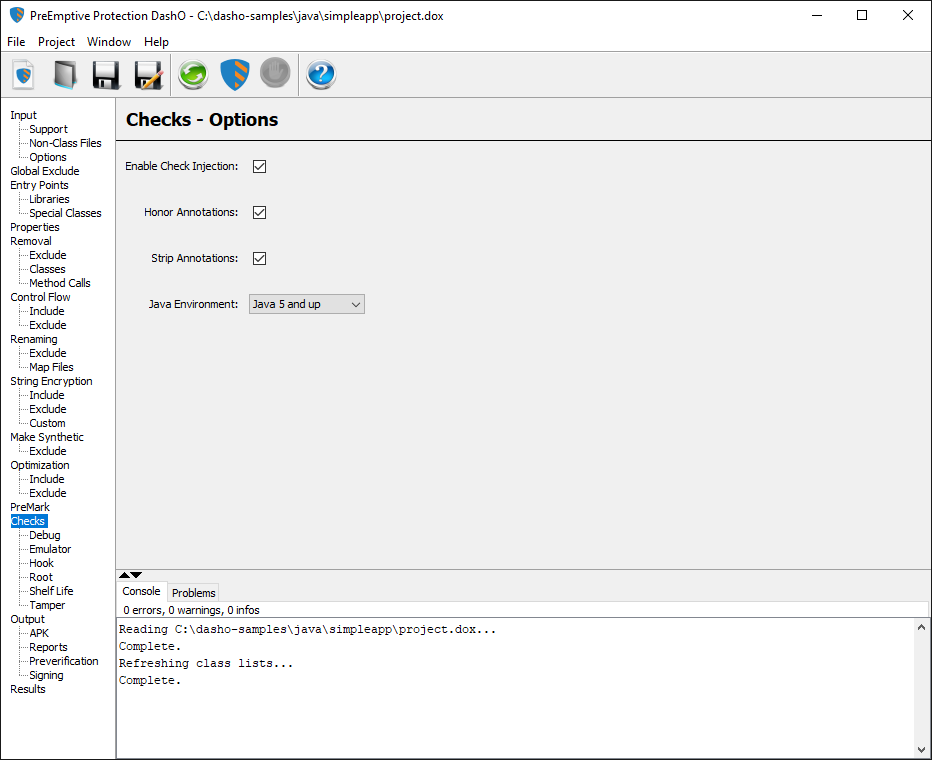Select Global Exclude tree item
Screen dimensions: 932x760
click(45, 171)
